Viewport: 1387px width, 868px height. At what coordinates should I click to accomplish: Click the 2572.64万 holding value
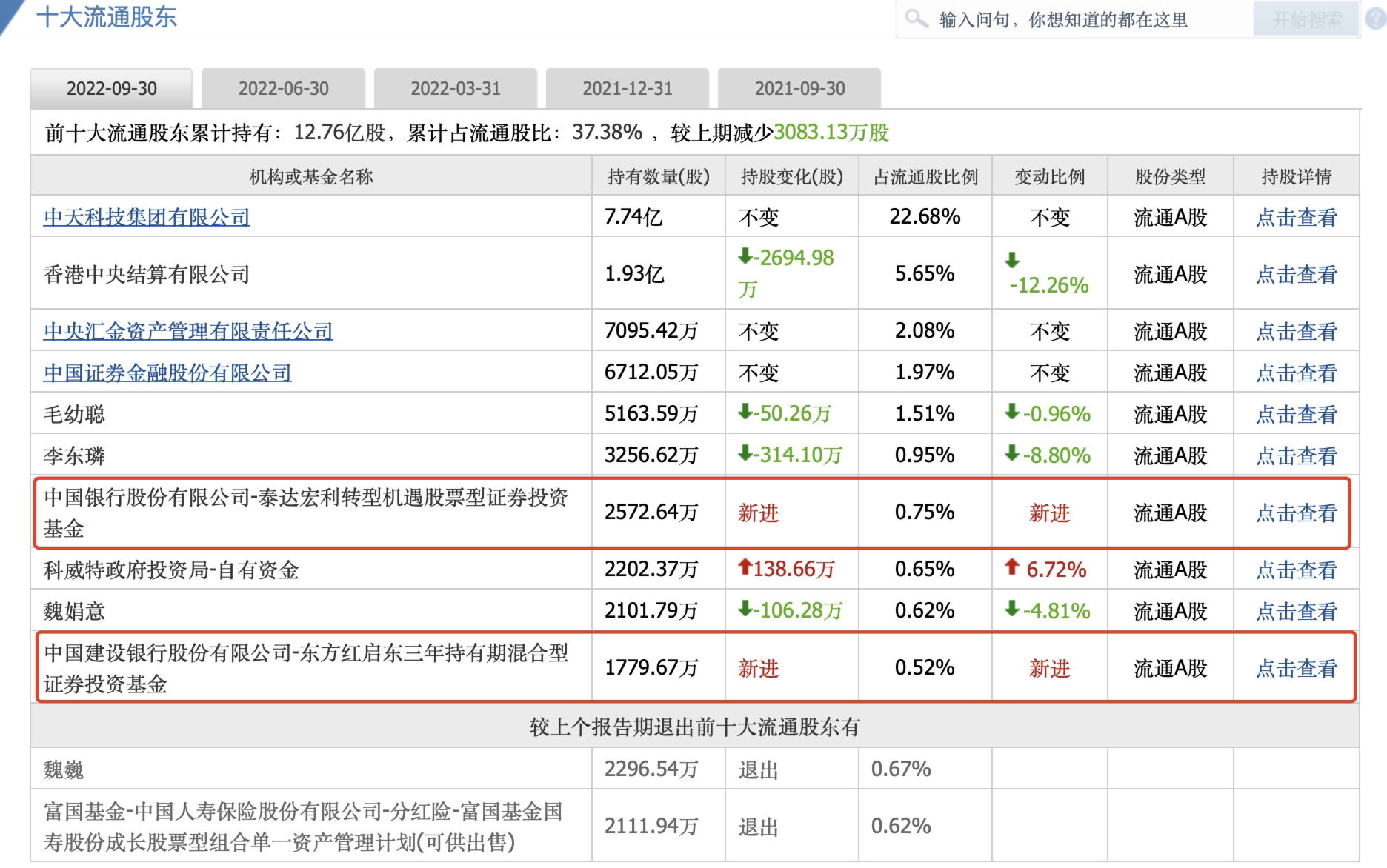651,513
